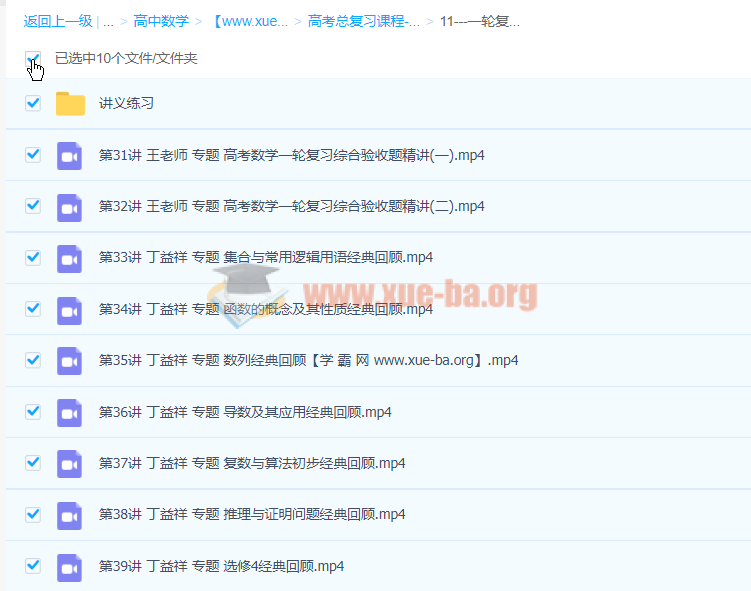Open the 【www.xue... breadcrumb folder

(250, 21)
